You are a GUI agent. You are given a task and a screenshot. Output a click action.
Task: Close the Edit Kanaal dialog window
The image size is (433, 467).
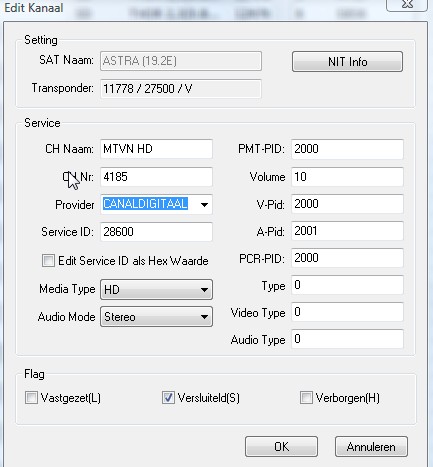pos(407,5)
